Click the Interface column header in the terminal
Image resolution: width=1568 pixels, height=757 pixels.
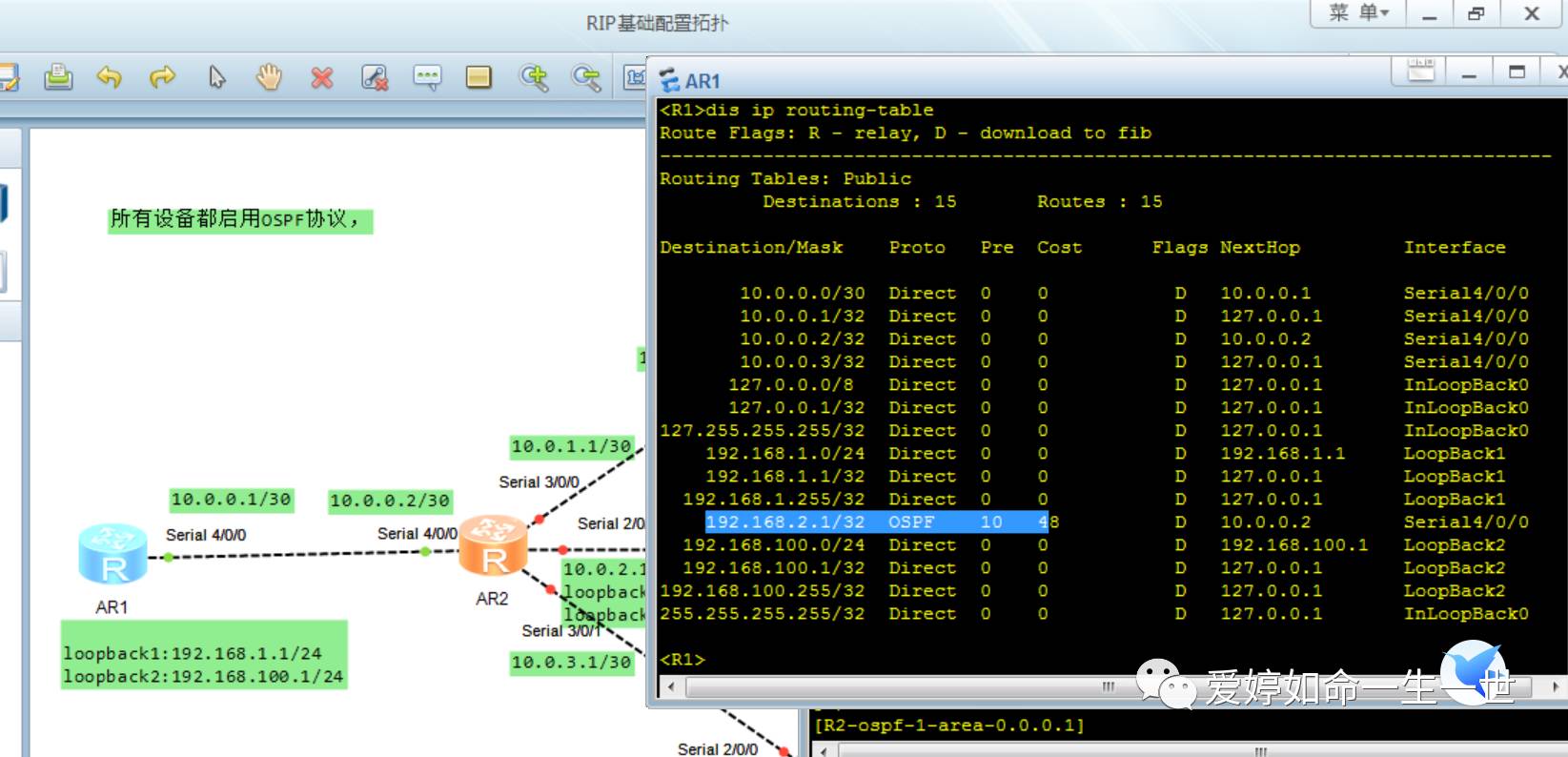1455,248
